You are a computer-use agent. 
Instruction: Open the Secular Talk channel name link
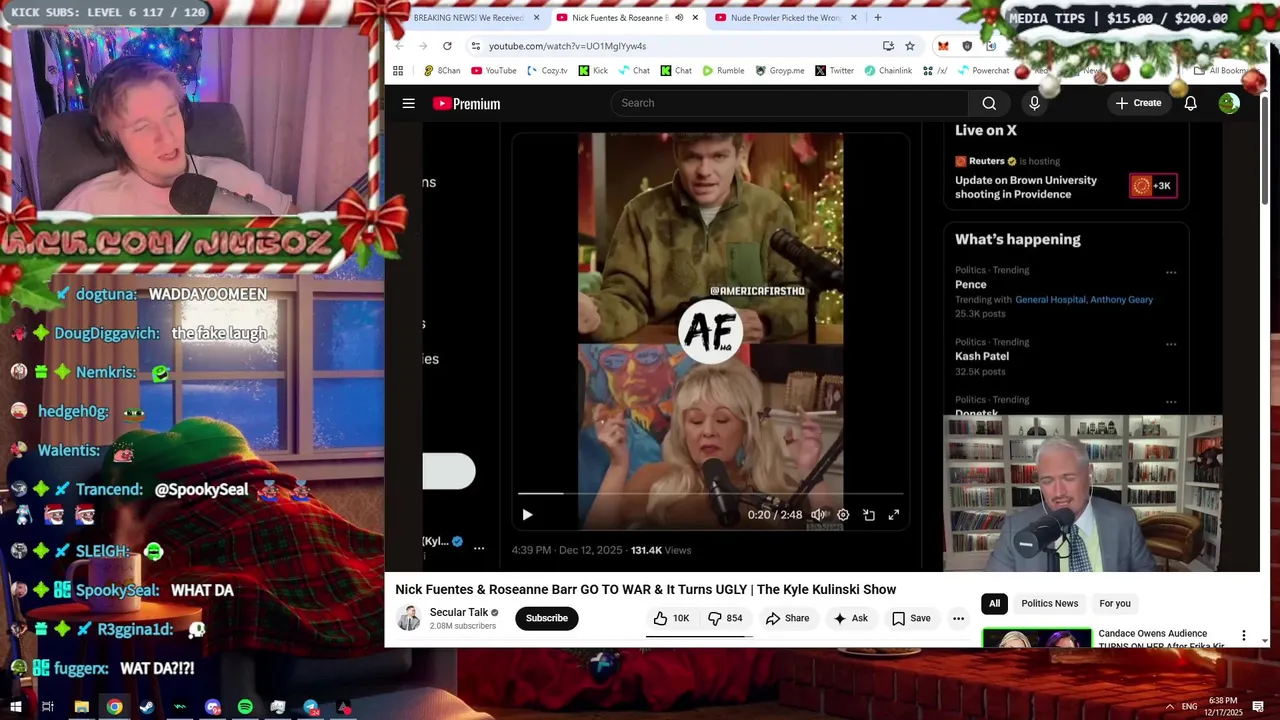[459, 612]
